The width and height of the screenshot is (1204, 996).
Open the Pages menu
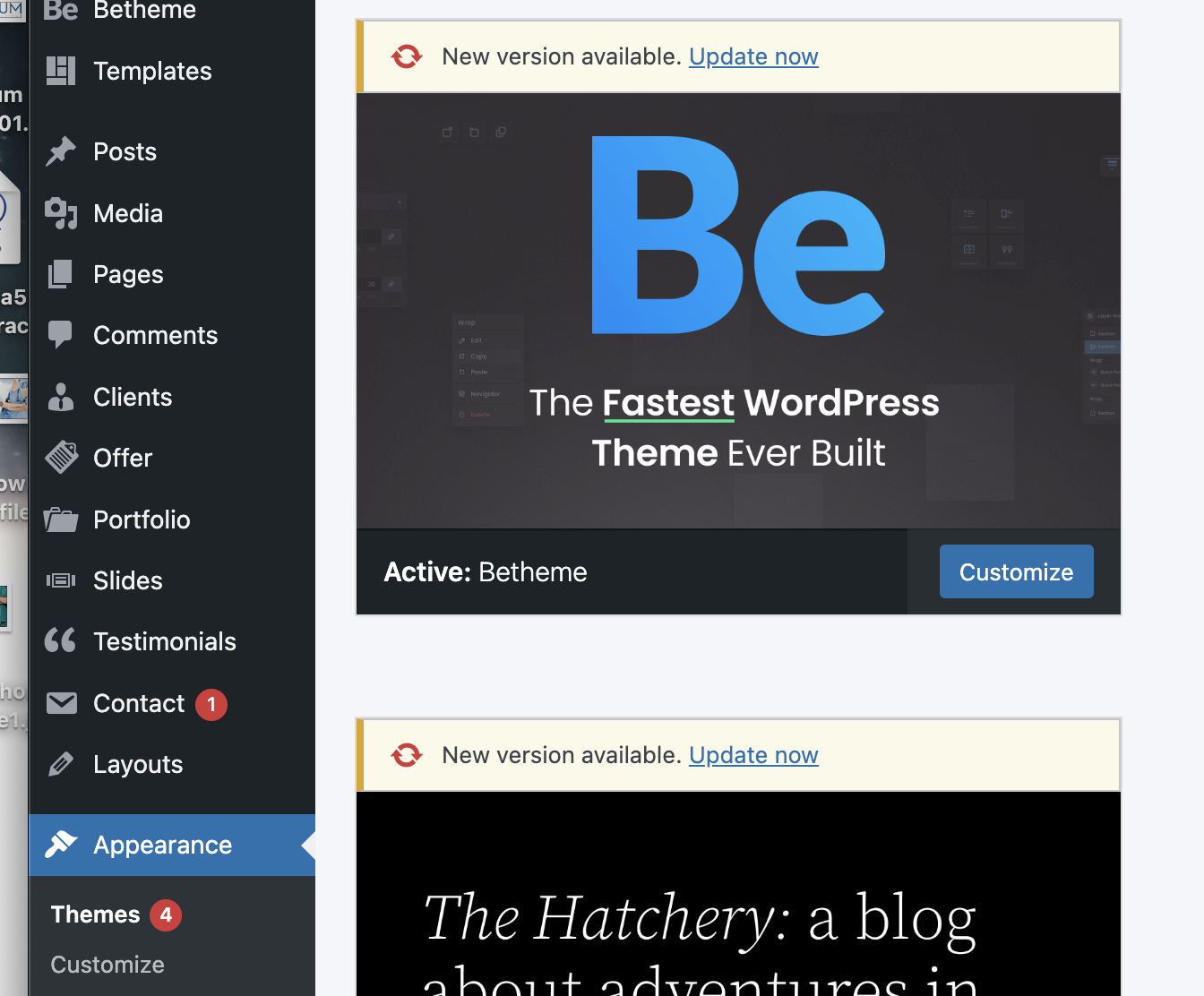point(172,274)
